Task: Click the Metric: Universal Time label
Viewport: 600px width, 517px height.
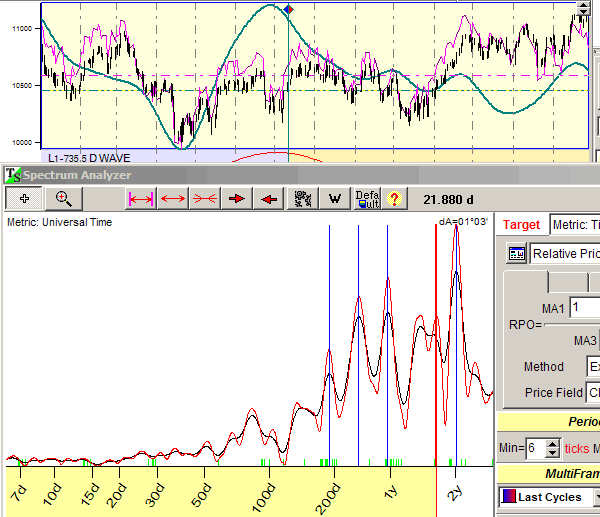Action: (60, 222)
